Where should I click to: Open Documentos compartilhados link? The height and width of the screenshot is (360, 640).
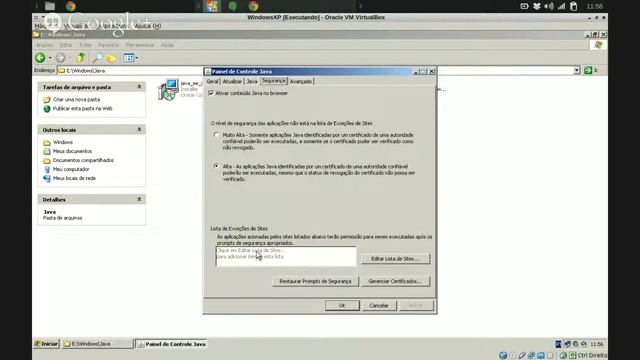click(x=83, y=160)
